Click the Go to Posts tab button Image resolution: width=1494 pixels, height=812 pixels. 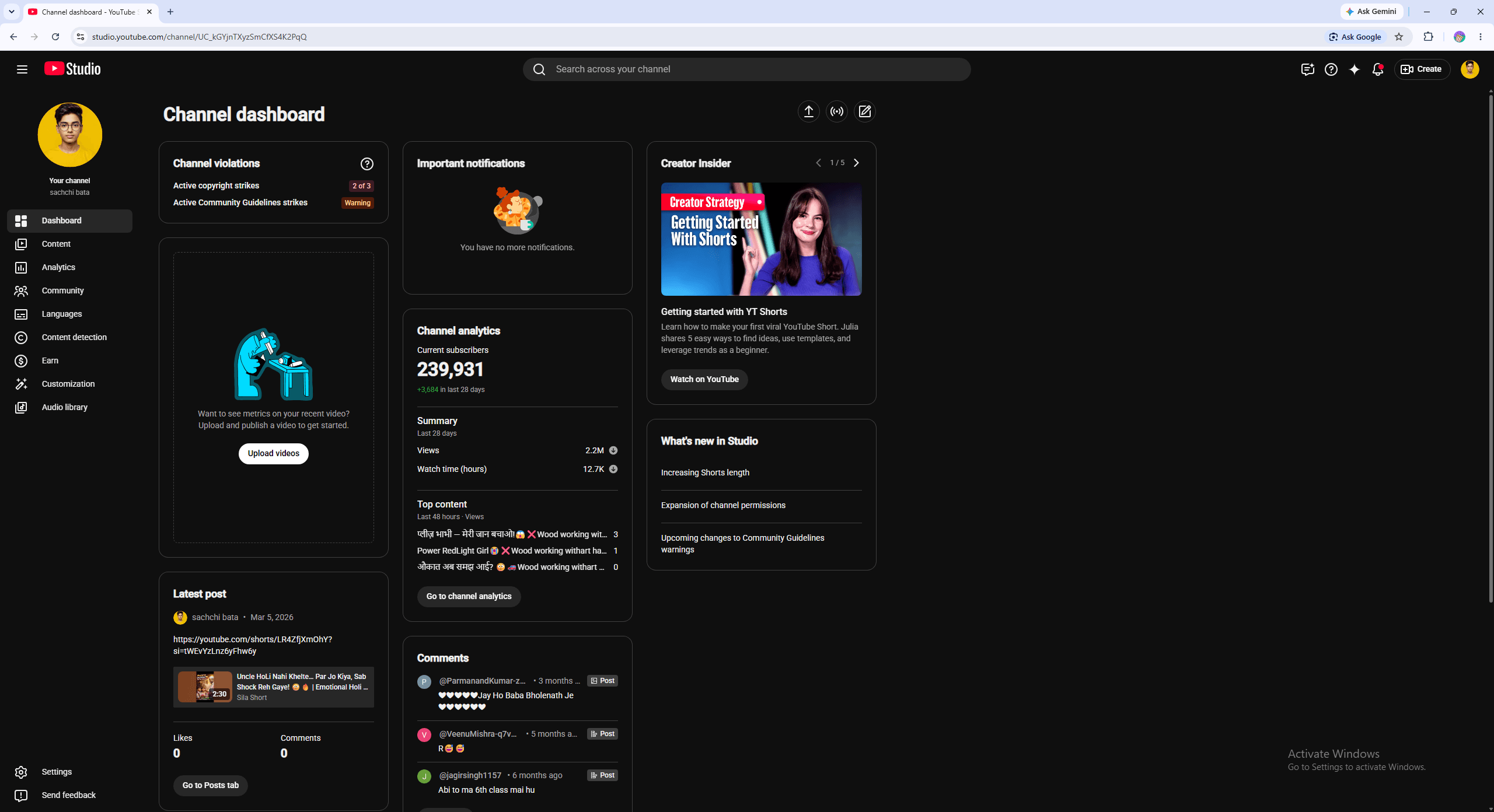coord(211,786)
